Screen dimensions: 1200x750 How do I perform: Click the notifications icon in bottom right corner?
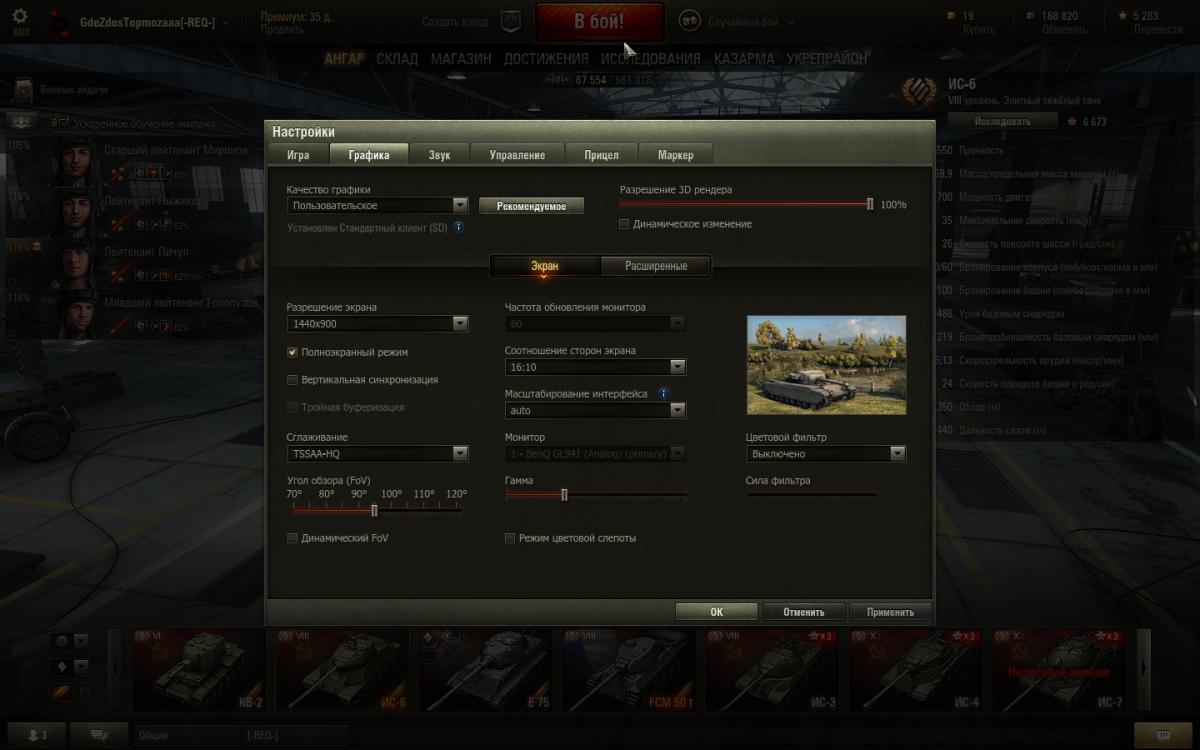(x=1164, y=735)
